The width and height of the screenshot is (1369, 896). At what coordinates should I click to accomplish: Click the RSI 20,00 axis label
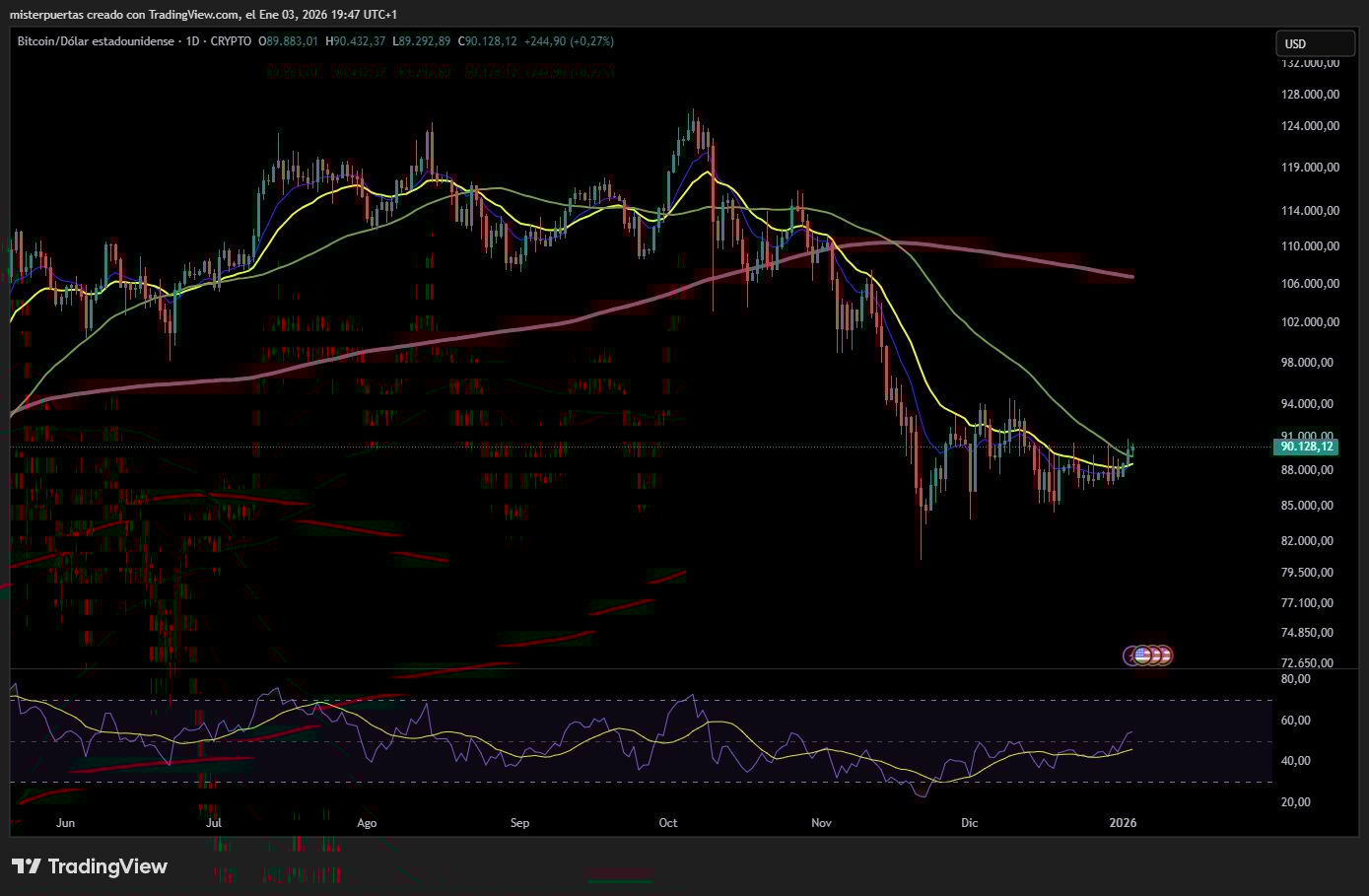pos(1296,802)
